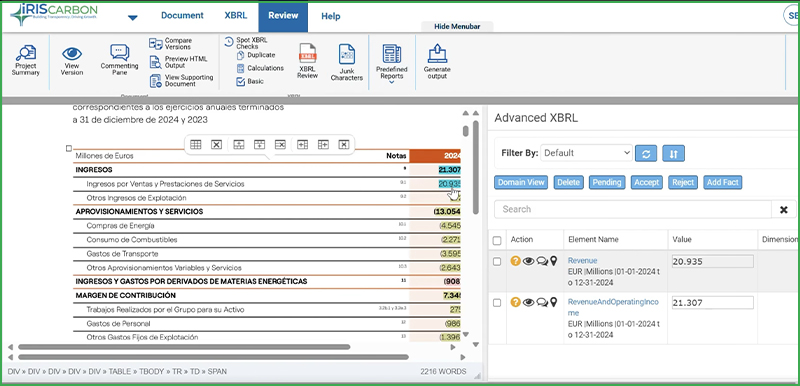Image resolution: width=800 pixels, height=386 pixels.
Task: Click Generate output
Action: click(437, 61)
